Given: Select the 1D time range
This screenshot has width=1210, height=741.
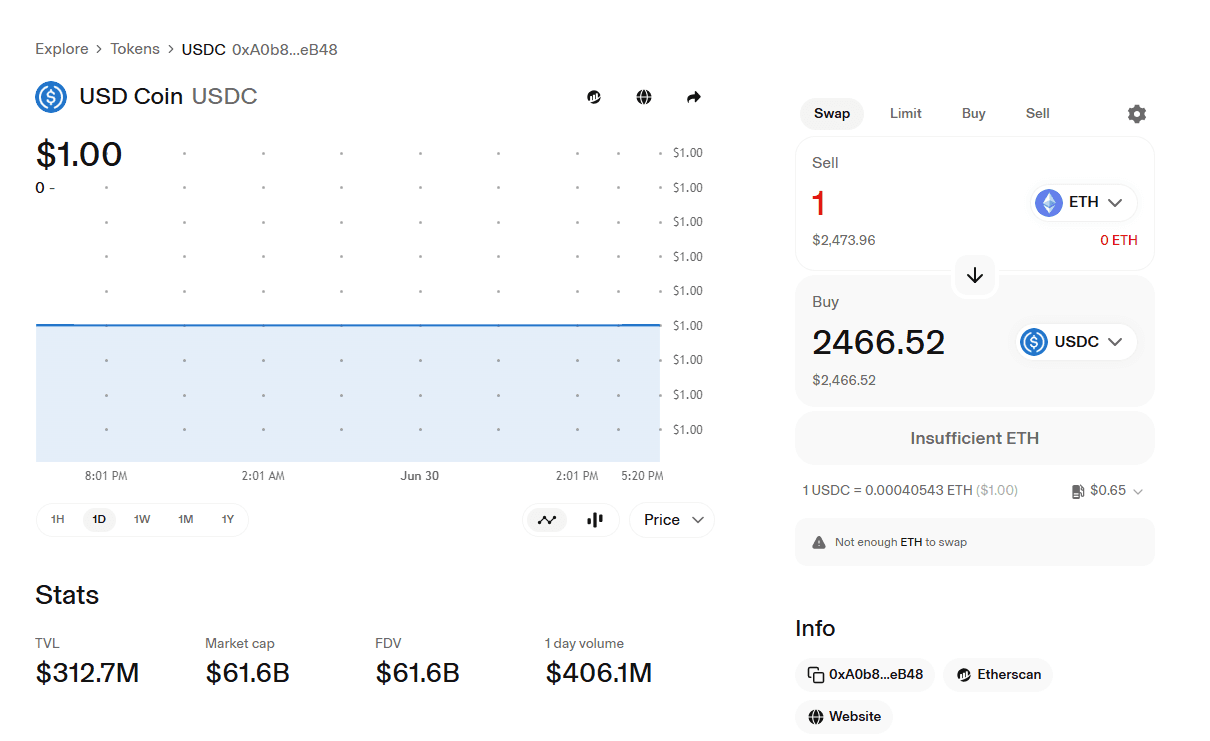Looking at the screenshot, I should coord(99,520).
